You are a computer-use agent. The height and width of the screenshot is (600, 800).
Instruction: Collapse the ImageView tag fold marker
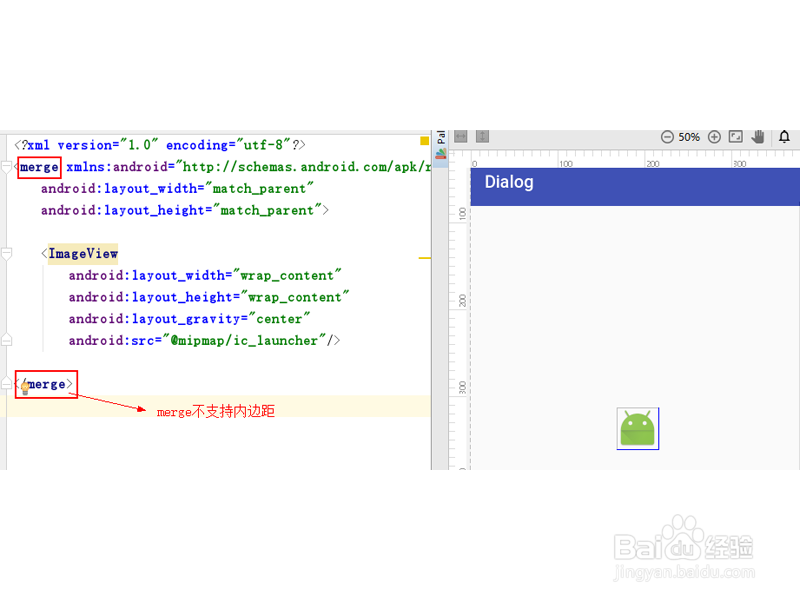(6, 254)
